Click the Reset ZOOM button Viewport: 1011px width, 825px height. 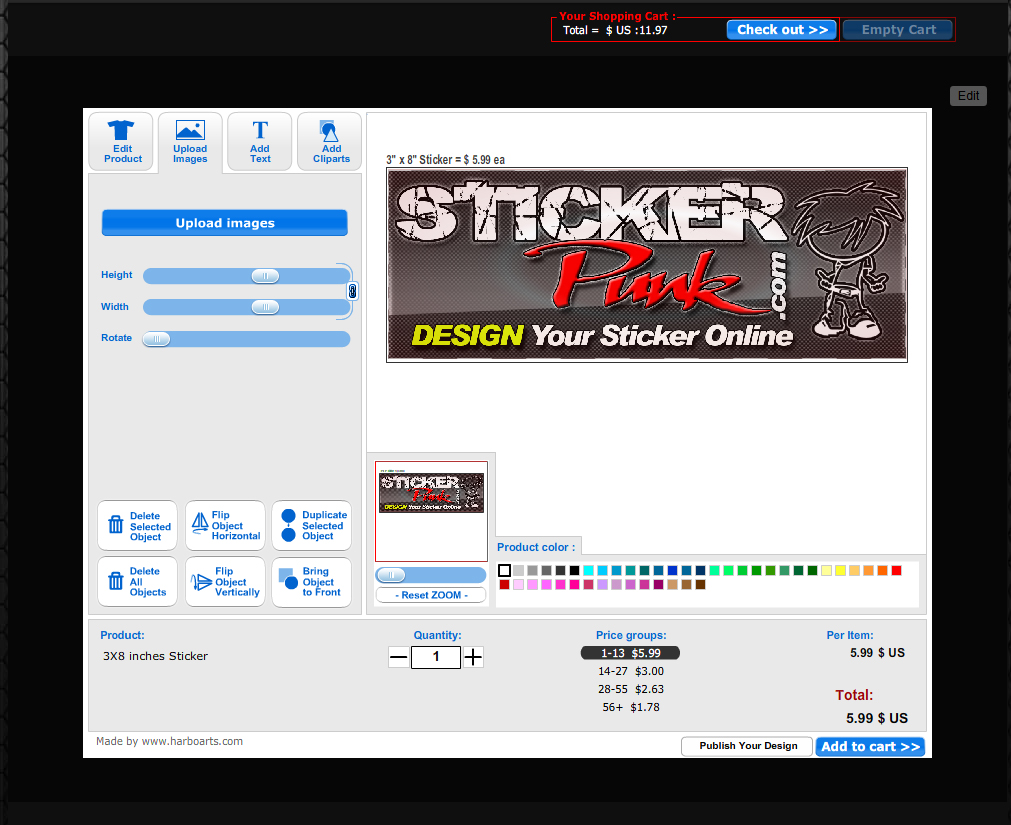click(x=431, y=595)
